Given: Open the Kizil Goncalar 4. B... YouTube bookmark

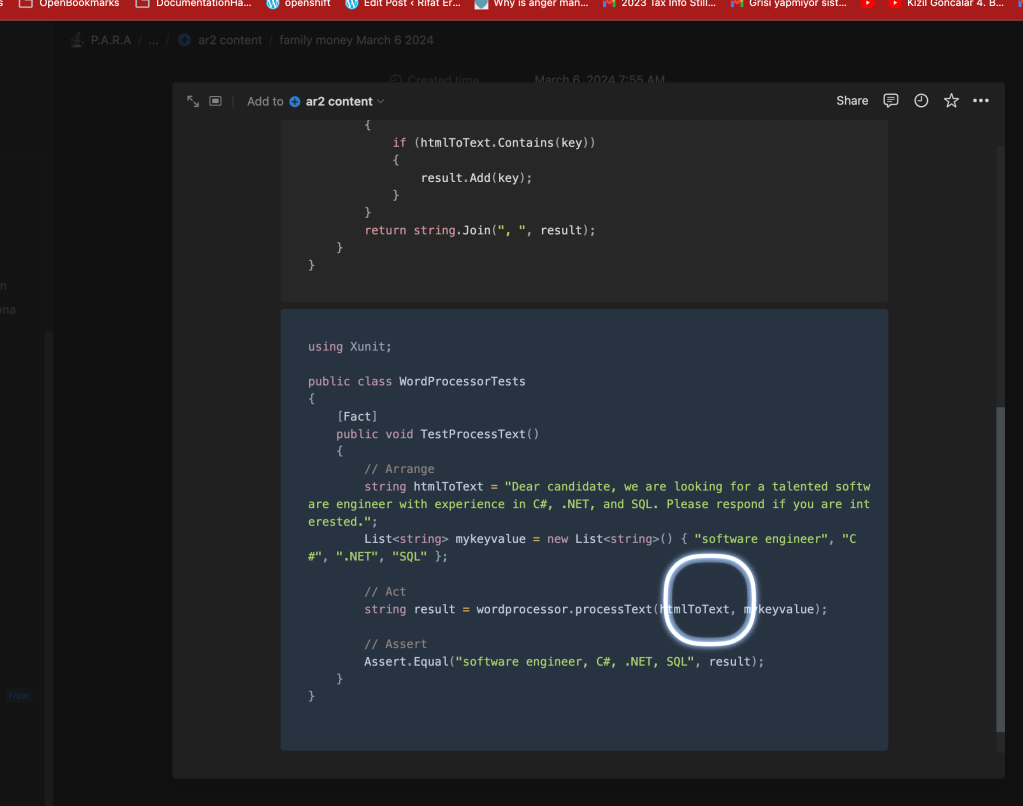Looking at the screenshot, I should pos(947,4).
